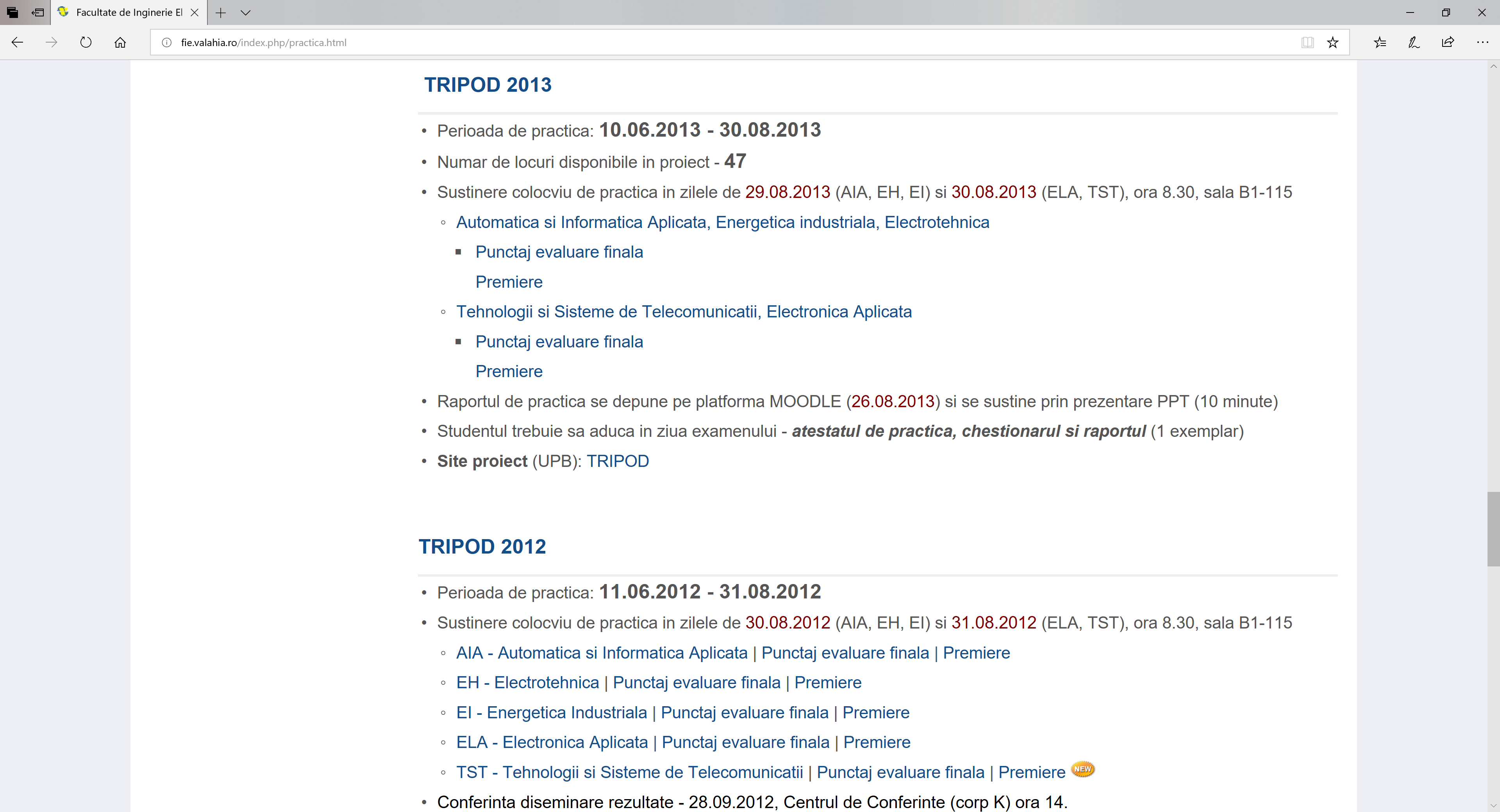Open the Favorites hub icon
The width and height of the screenshot is (1500, 812).
pyautogui.click(x=1379, y=42)
